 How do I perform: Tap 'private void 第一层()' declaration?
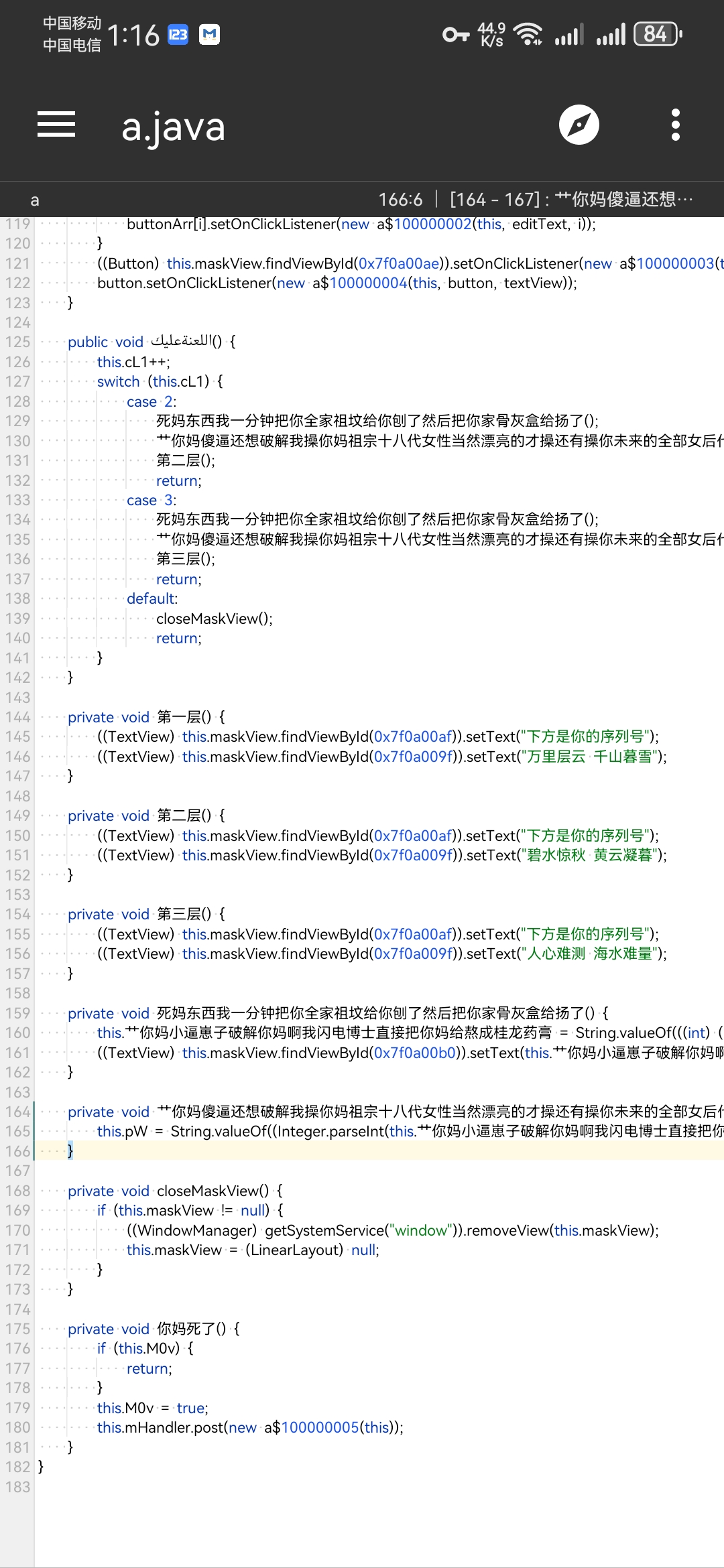pos(146,717)
